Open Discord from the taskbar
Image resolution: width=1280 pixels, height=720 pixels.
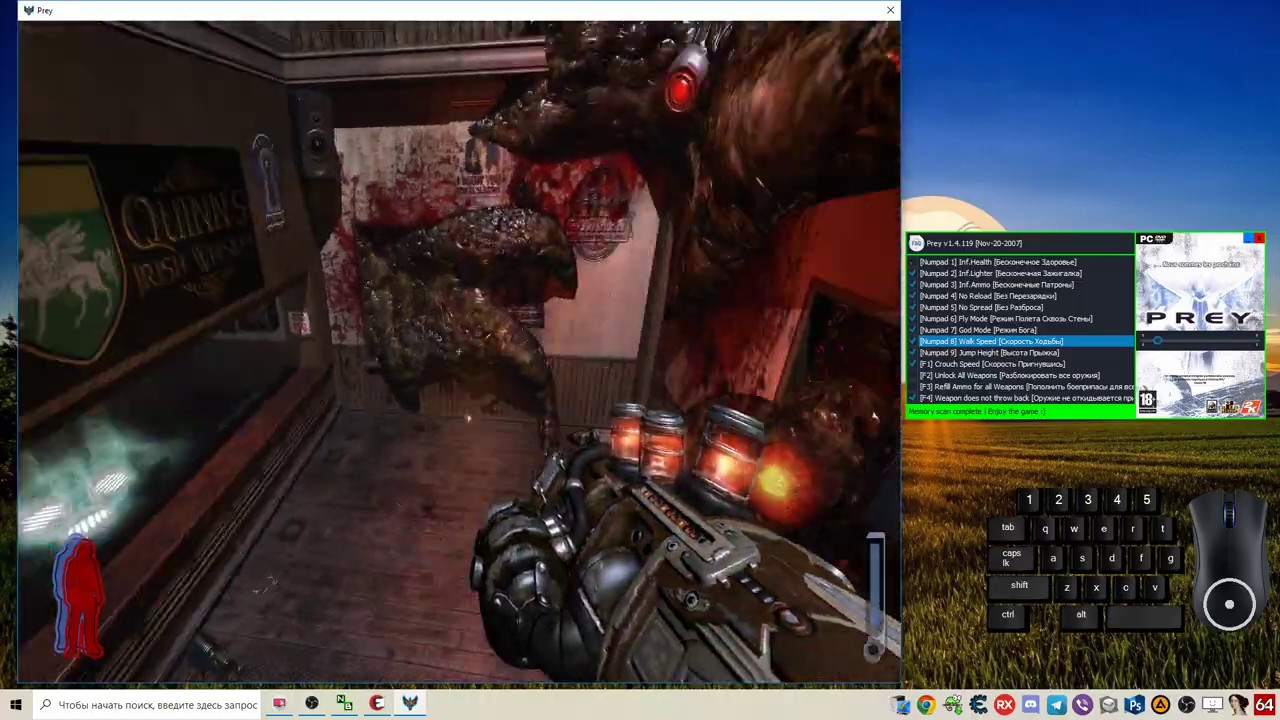(x=1030, y=706)
